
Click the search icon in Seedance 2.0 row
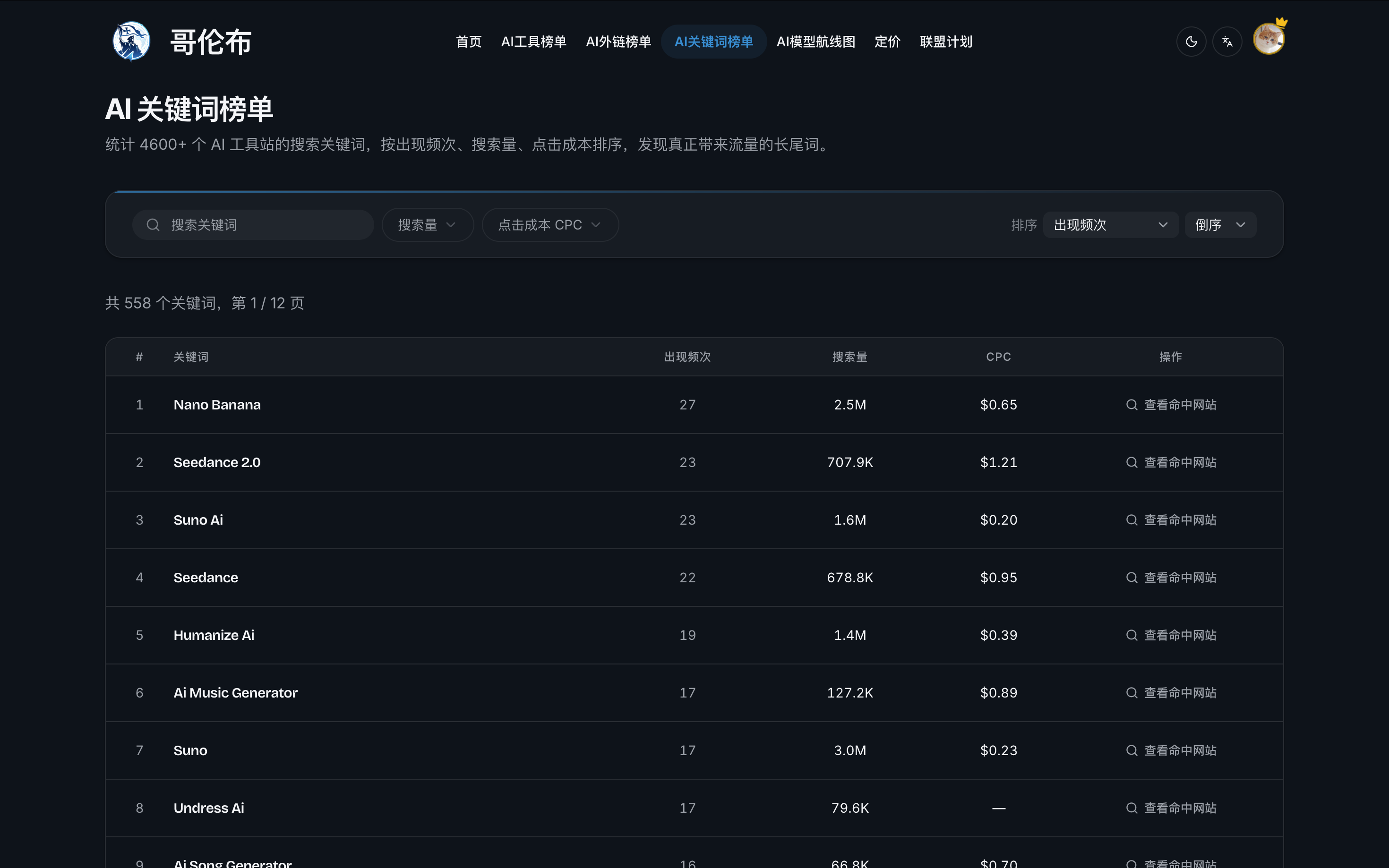(1132, 462)
